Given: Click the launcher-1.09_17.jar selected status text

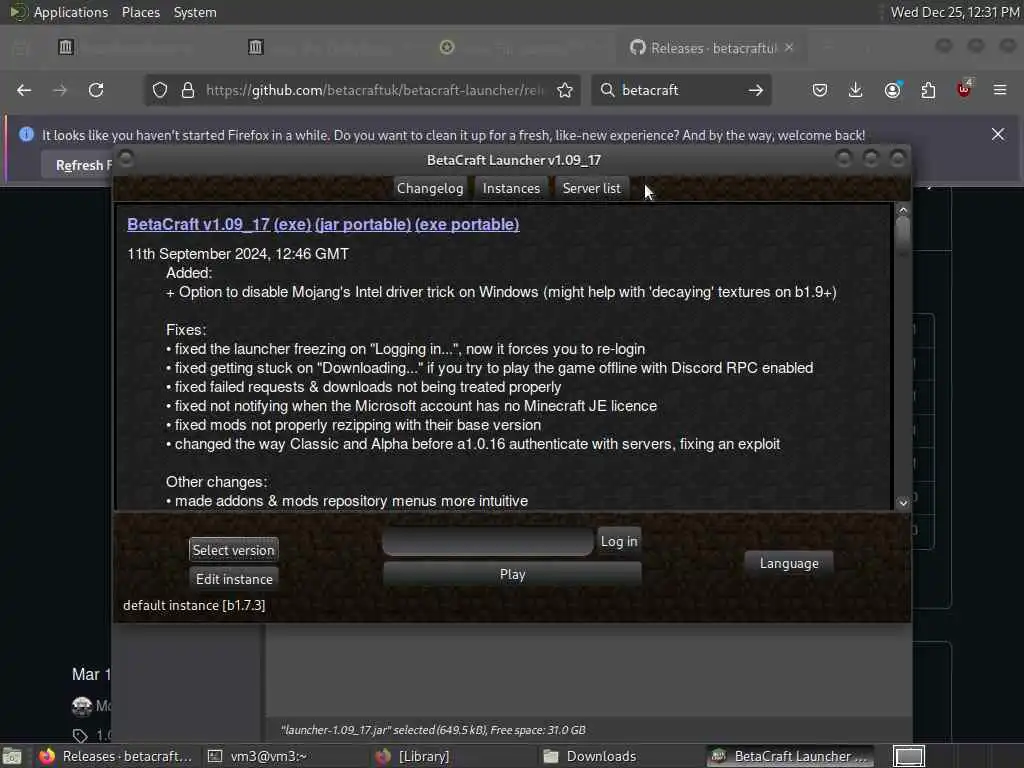Looking at the screenshot, I should coord(433,729).
